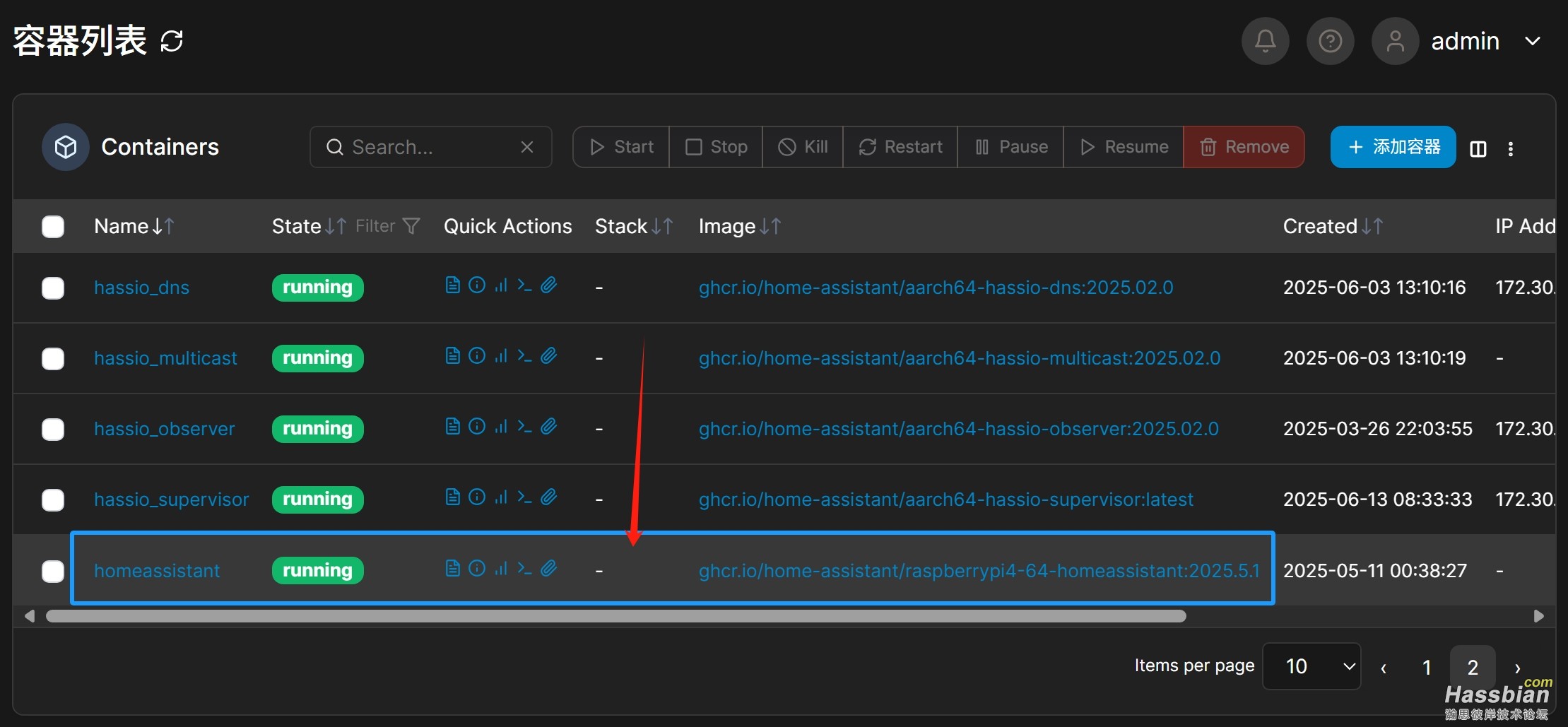Open console icon for hassio_dns

tap(524, 285)
